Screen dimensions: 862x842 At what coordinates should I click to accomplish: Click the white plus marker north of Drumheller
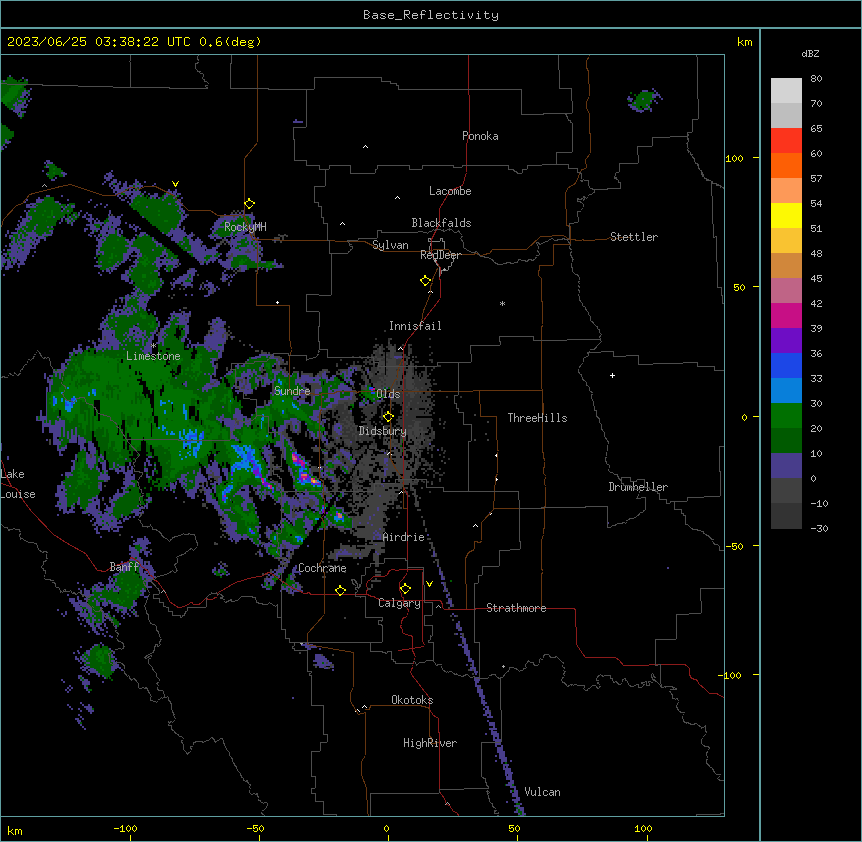click(x=612, y=375)
